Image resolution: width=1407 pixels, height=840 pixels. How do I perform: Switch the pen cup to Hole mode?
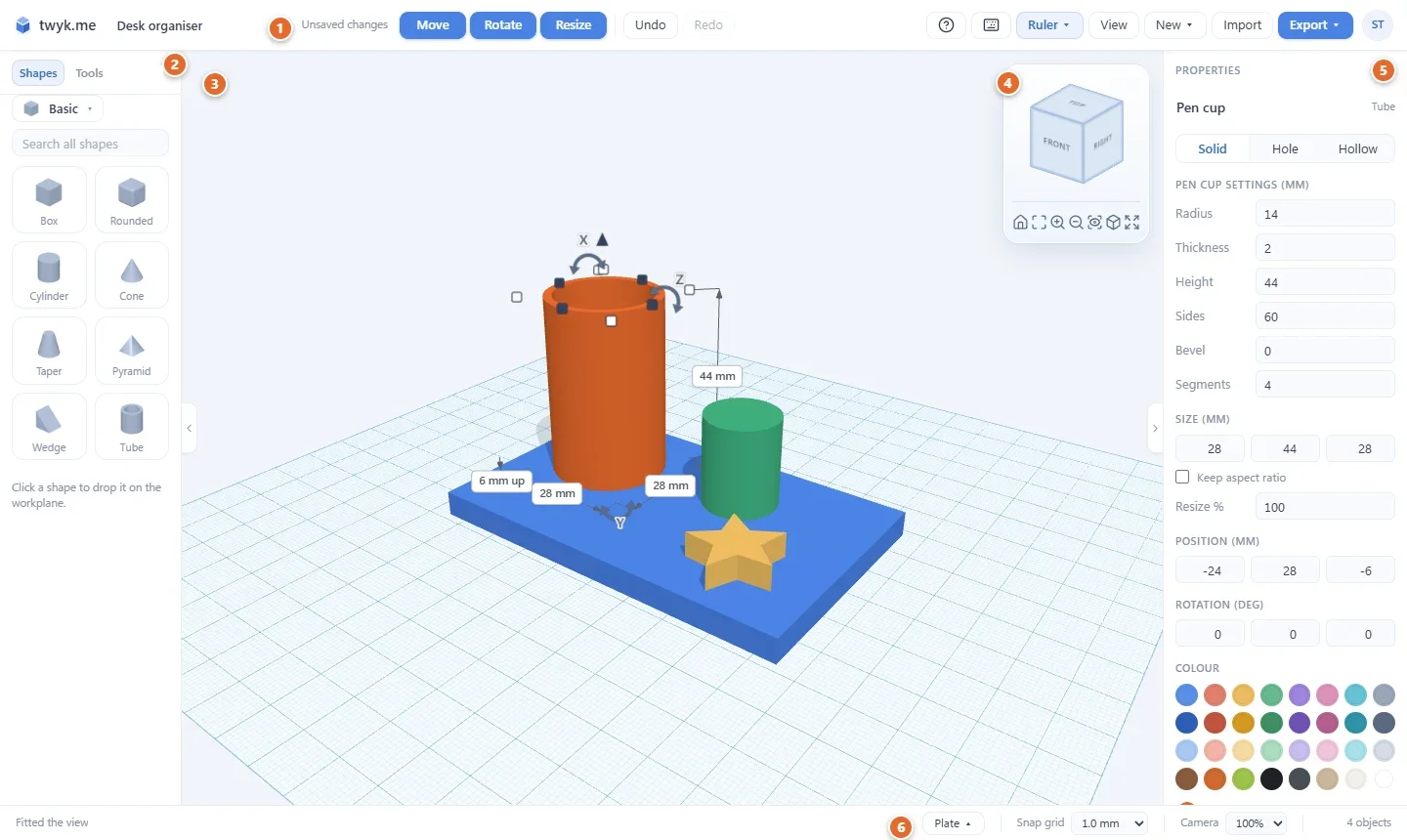coord(1285,148)
